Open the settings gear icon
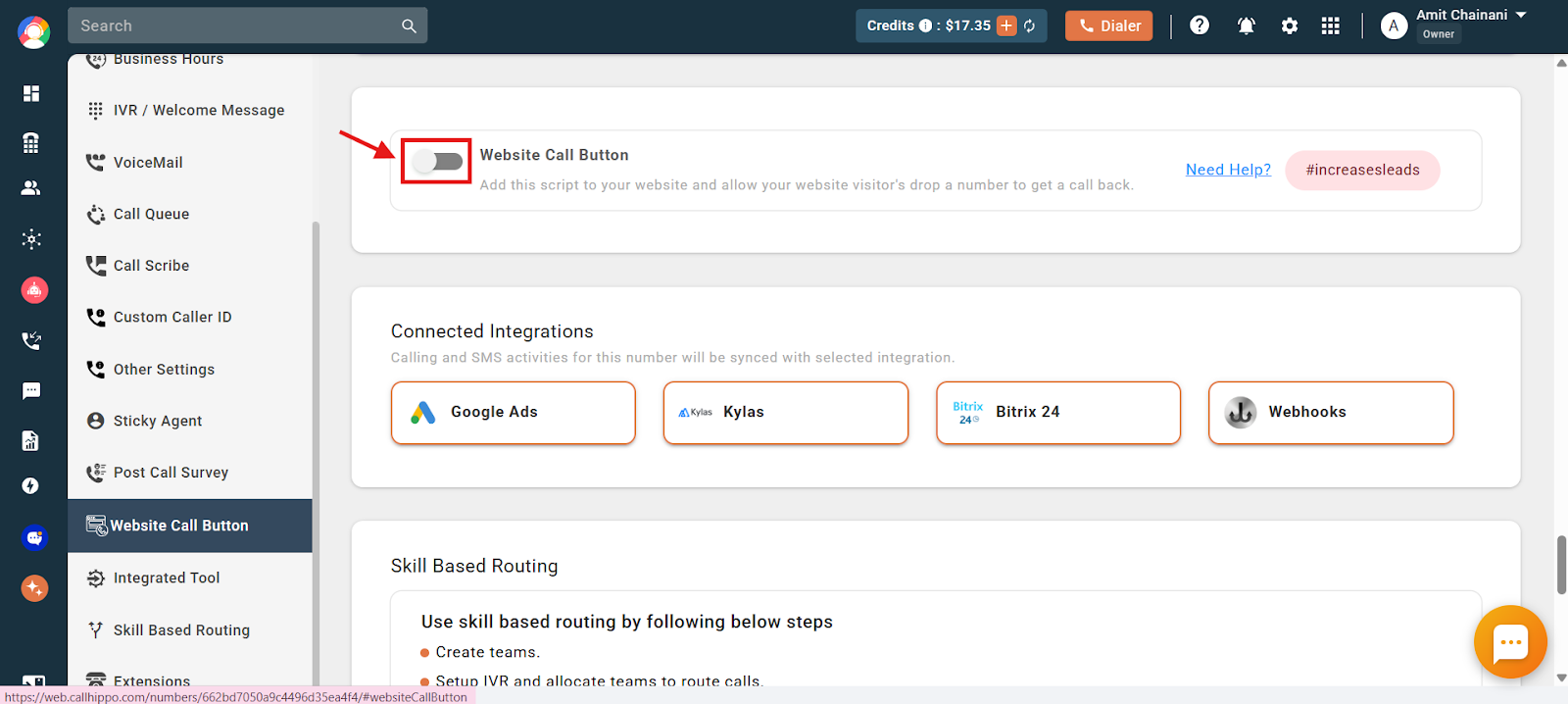Viewport: 1568px width, 704px height. 1290,25
